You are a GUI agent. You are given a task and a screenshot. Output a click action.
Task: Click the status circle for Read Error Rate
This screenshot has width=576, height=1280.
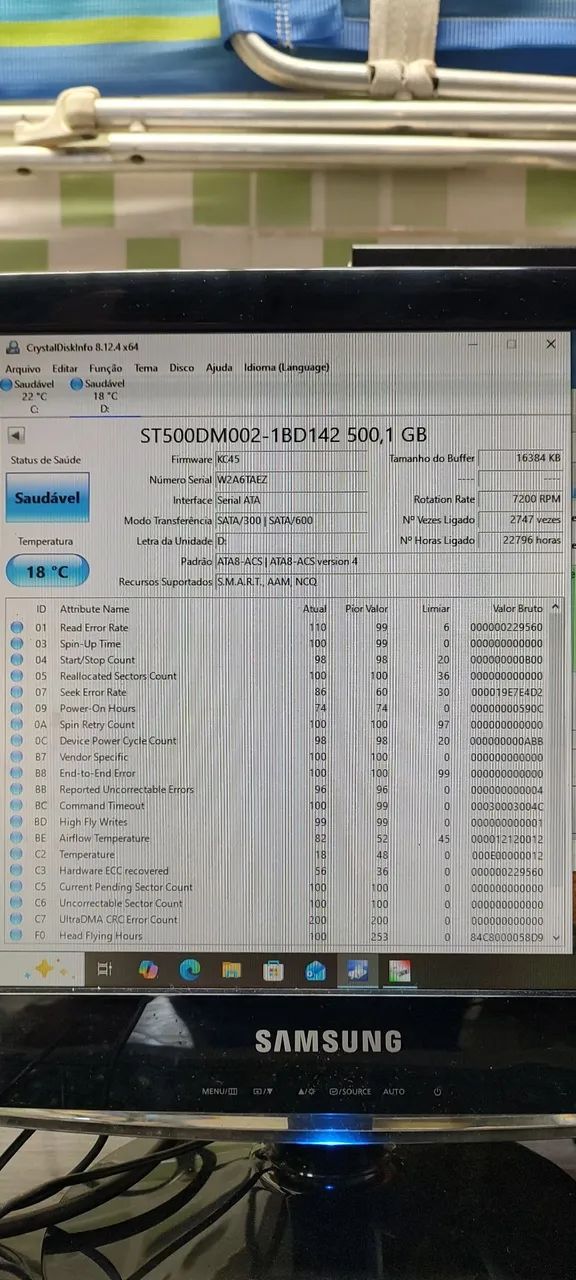click(x=16, y=627)
